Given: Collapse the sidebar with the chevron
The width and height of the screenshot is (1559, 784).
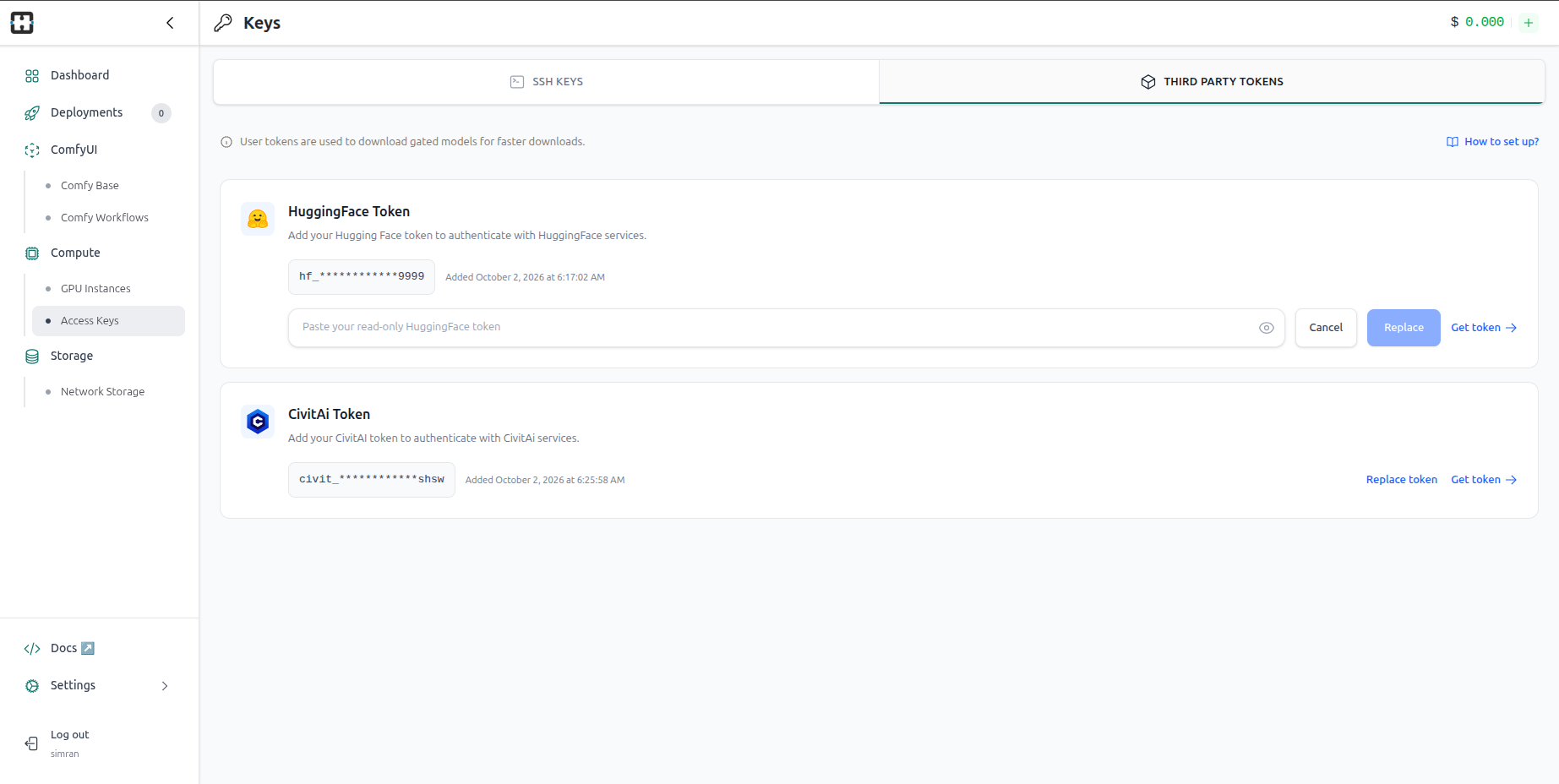Looking at the screenshot, I should (x=170, y=23).
